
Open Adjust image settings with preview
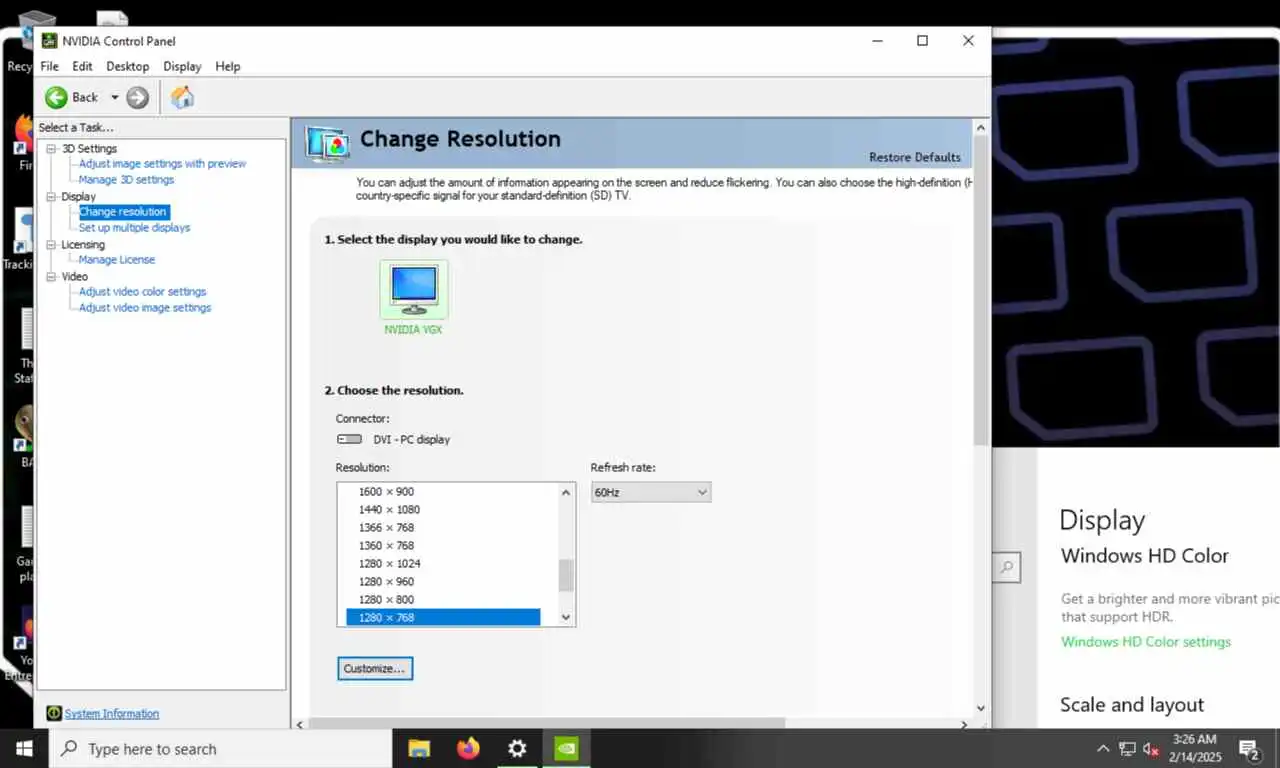pyautogui.click(x=162, y=164)
